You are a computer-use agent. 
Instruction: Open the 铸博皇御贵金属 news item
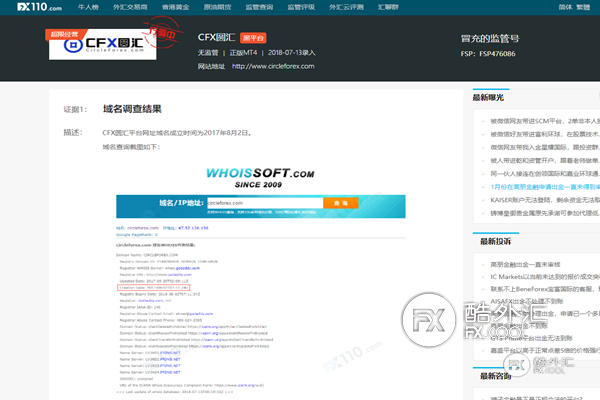pos(545,213)
